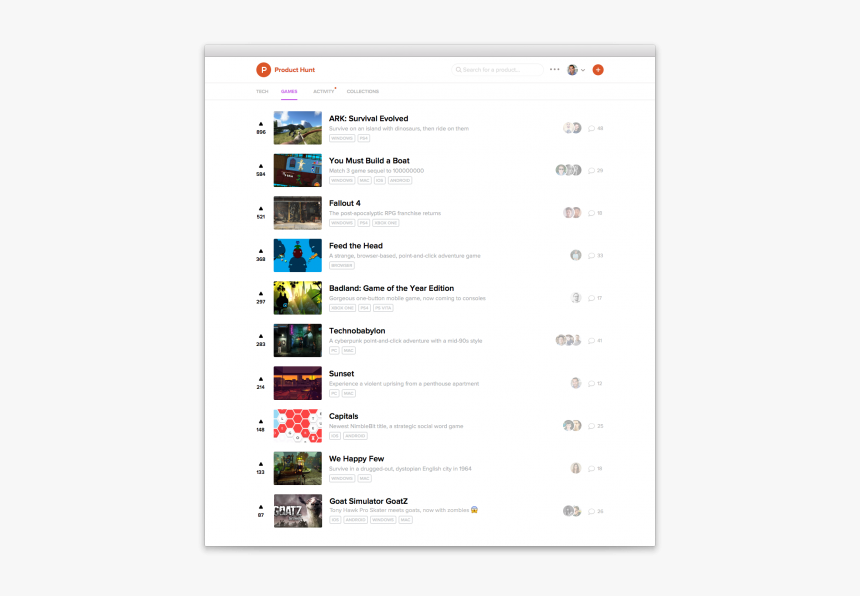Open the Fallout 4 product page
The width and height of the screenshot is (860, 596).
(x=346, y=203)
